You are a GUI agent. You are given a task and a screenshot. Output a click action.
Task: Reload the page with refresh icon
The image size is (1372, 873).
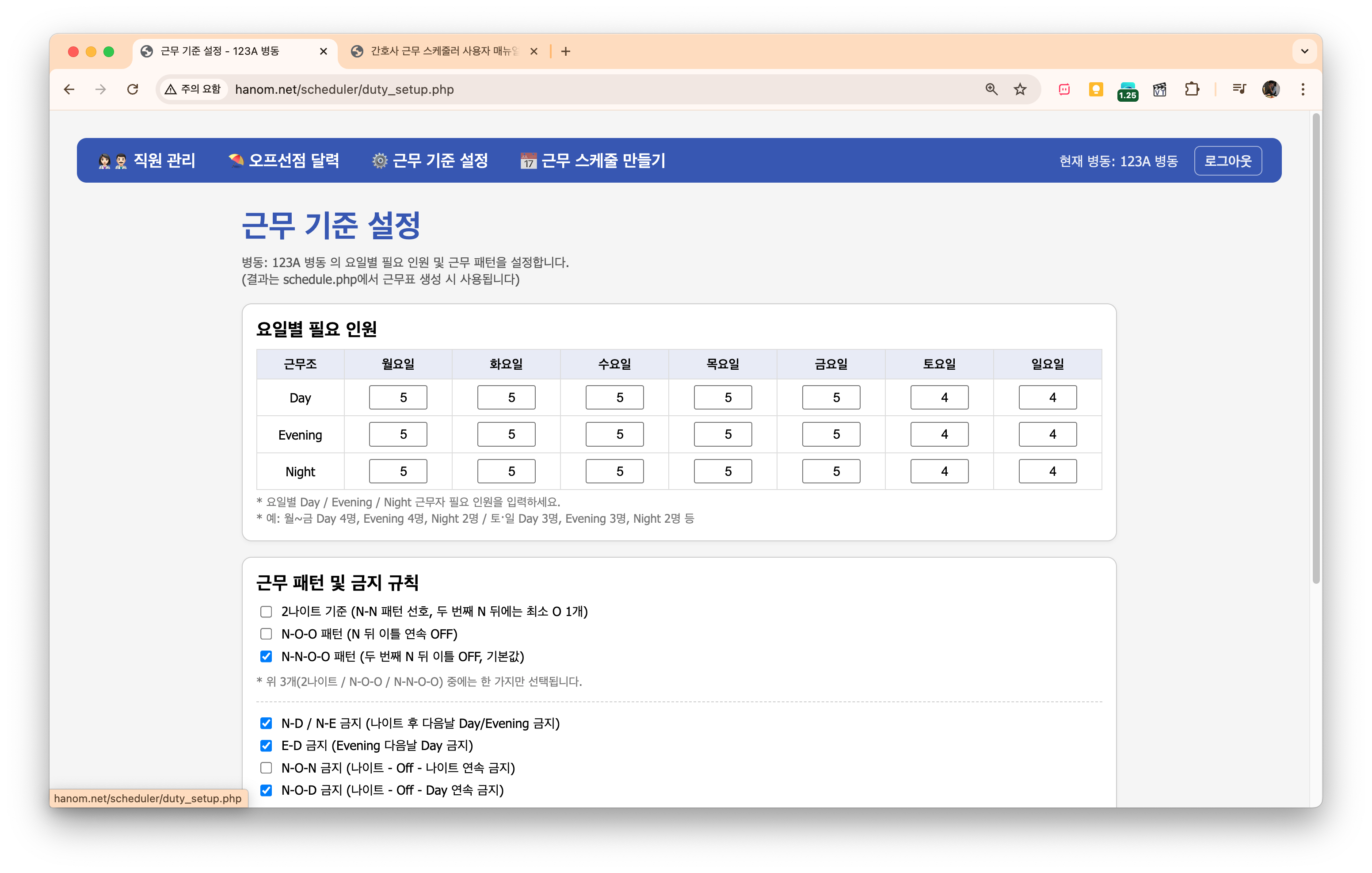coord(133,89)
